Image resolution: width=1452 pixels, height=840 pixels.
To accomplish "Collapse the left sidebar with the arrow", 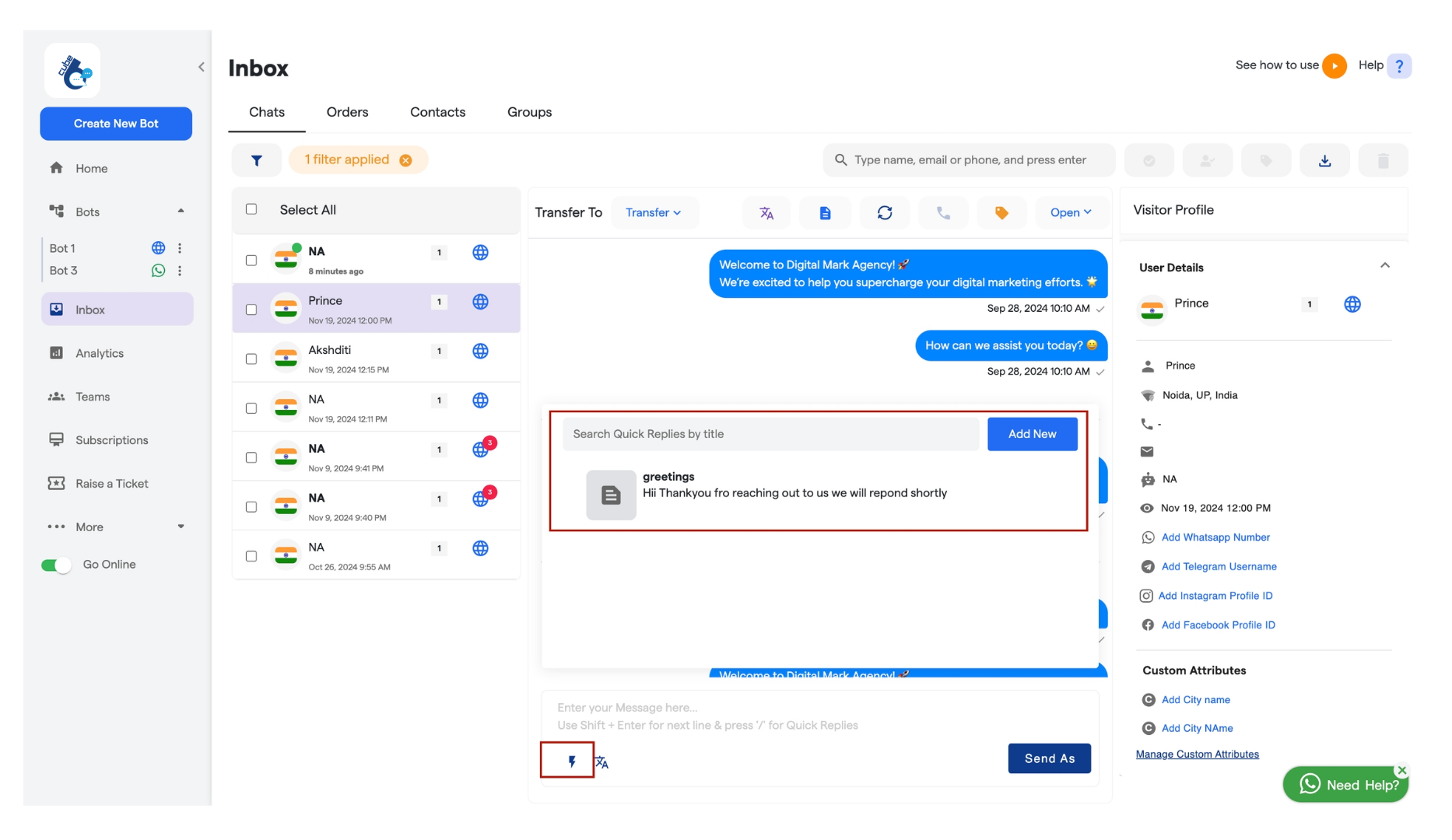I will pos(202,67).
